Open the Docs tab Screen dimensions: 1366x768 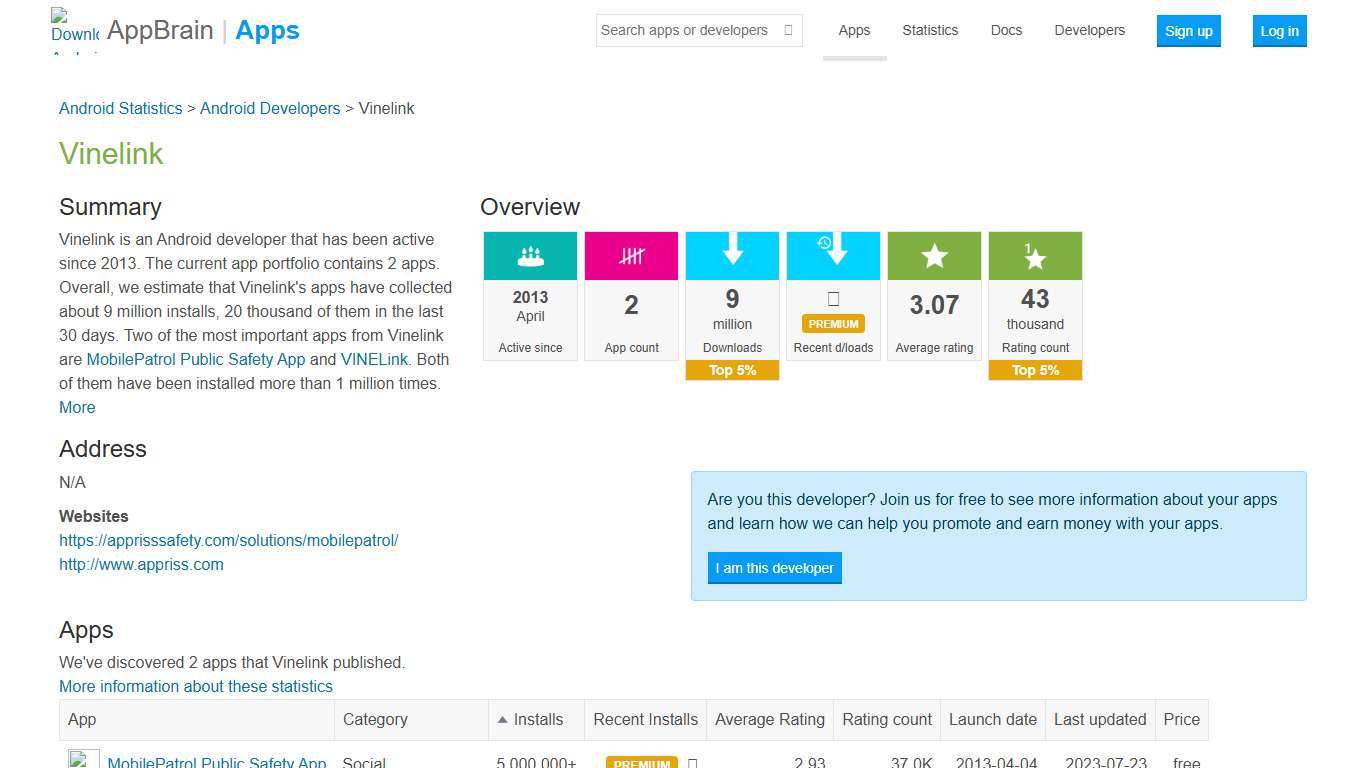1006,30
